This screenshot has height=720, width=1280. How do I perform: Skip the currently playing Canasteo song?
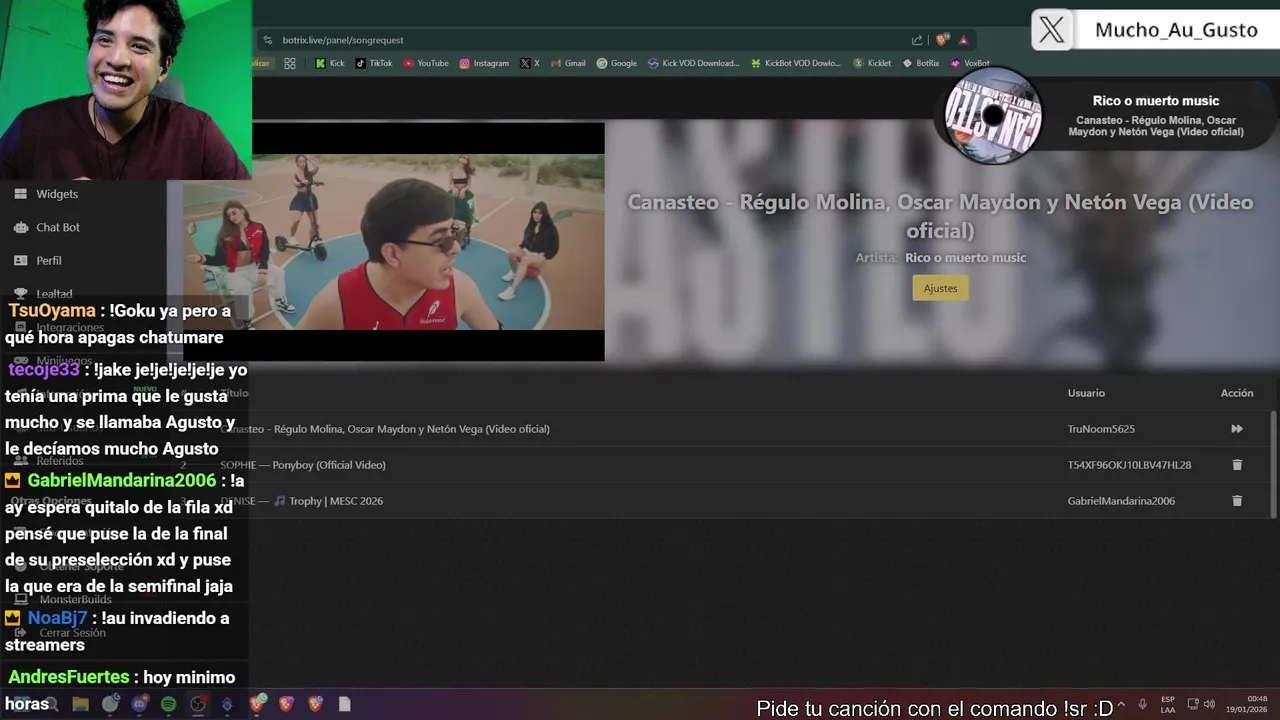[x=1237, y=429]
